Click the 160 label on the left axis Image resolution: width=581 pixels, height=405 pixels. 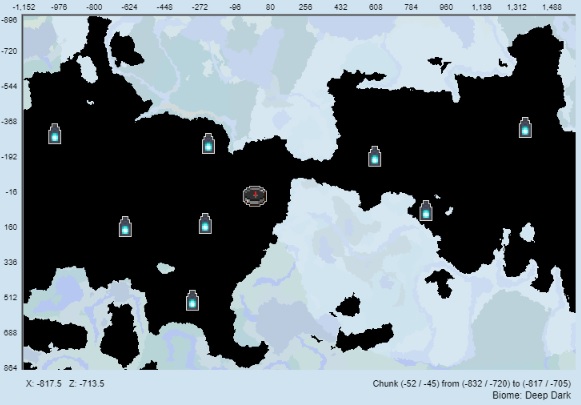coord(11,227)
